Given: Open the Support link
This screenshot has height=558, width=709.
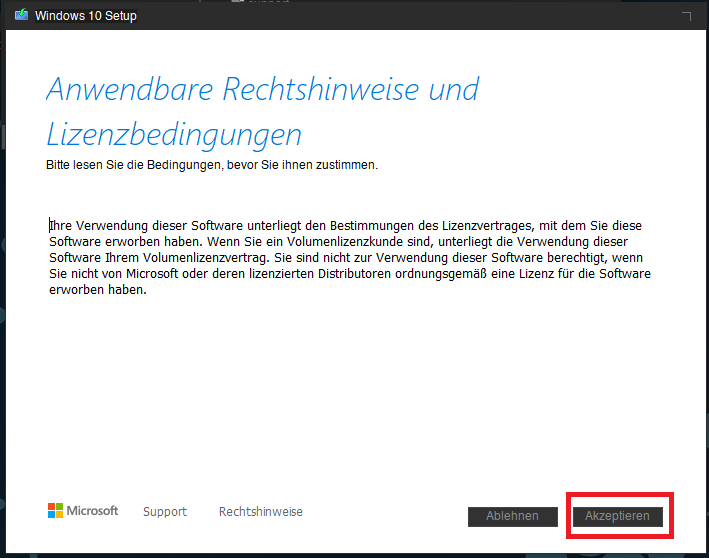Looking at the screenshot, I should [x=165, y=511].
